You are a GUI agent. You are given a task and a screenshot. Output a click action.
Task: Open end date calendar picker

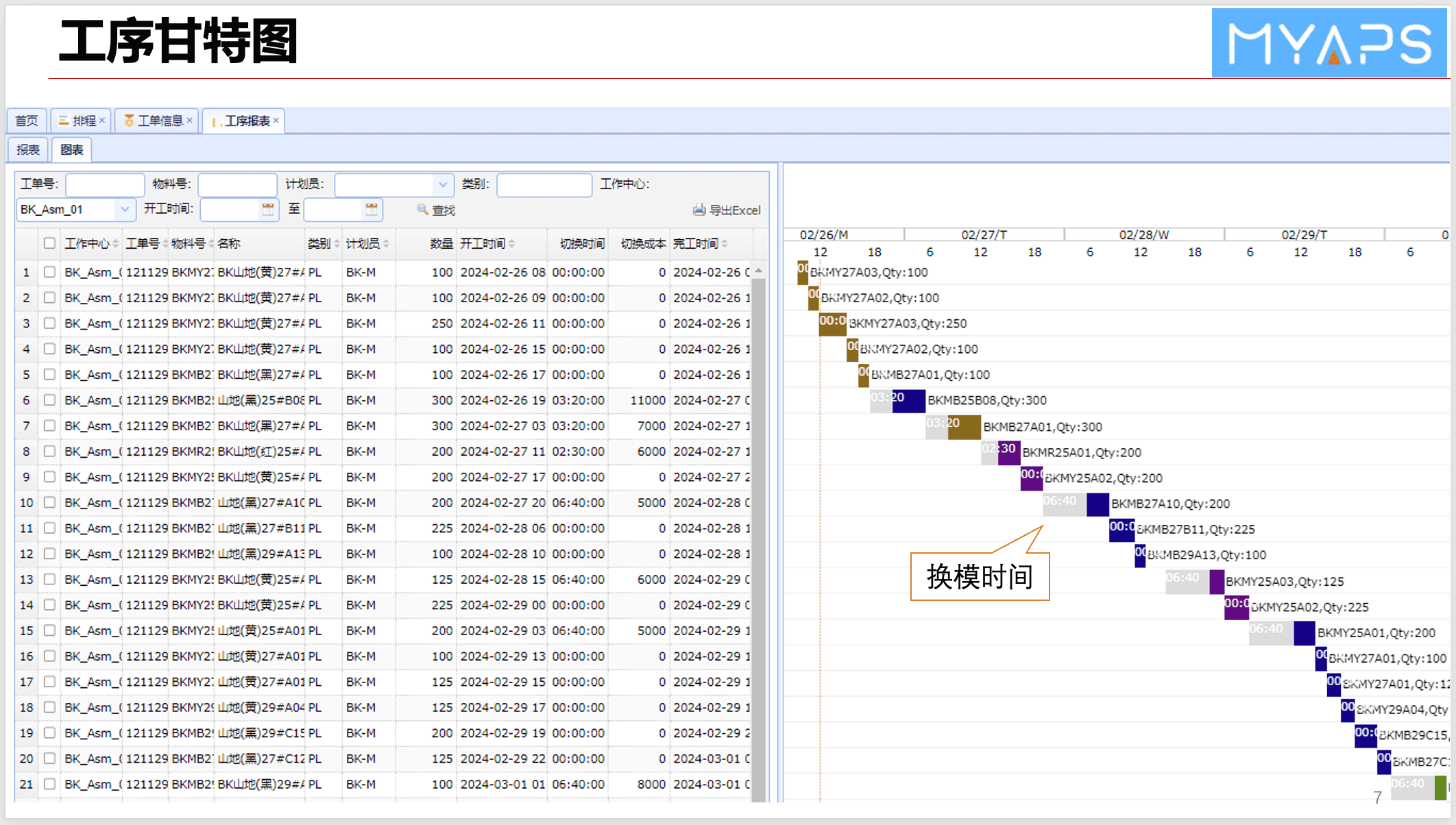click(x=371, y=209)
